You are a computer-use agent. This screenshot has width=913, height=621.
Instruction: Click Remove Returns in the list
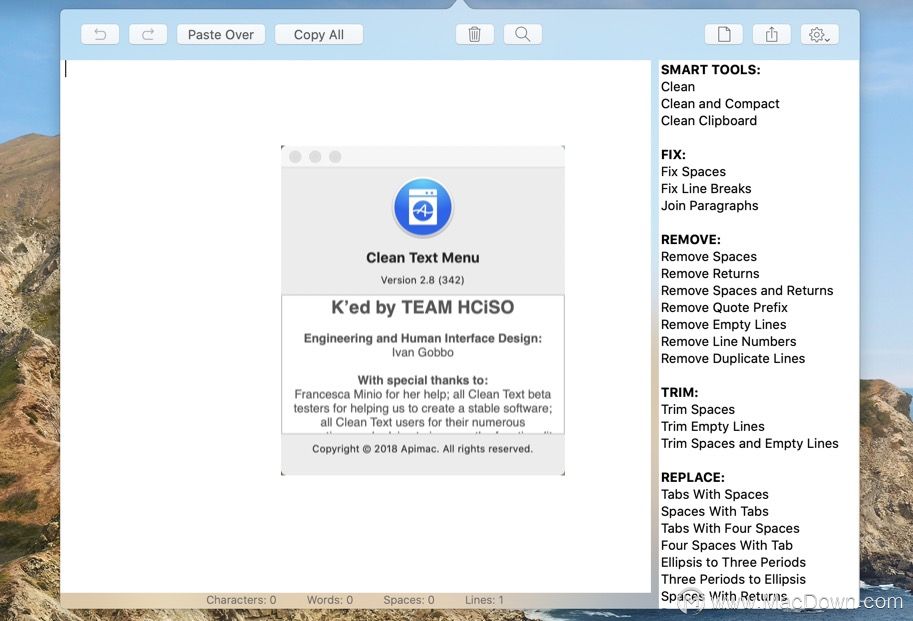coord(710,274)
